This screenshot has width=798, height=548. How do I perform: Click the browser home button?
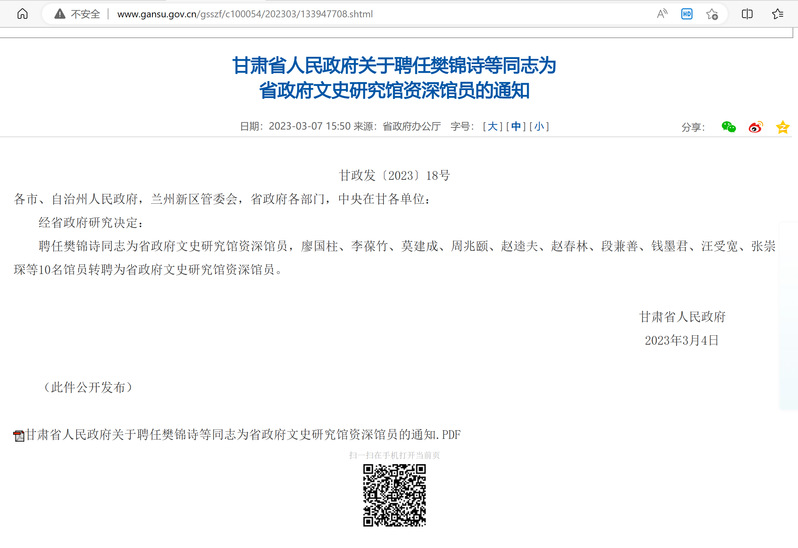click(22, 14)
